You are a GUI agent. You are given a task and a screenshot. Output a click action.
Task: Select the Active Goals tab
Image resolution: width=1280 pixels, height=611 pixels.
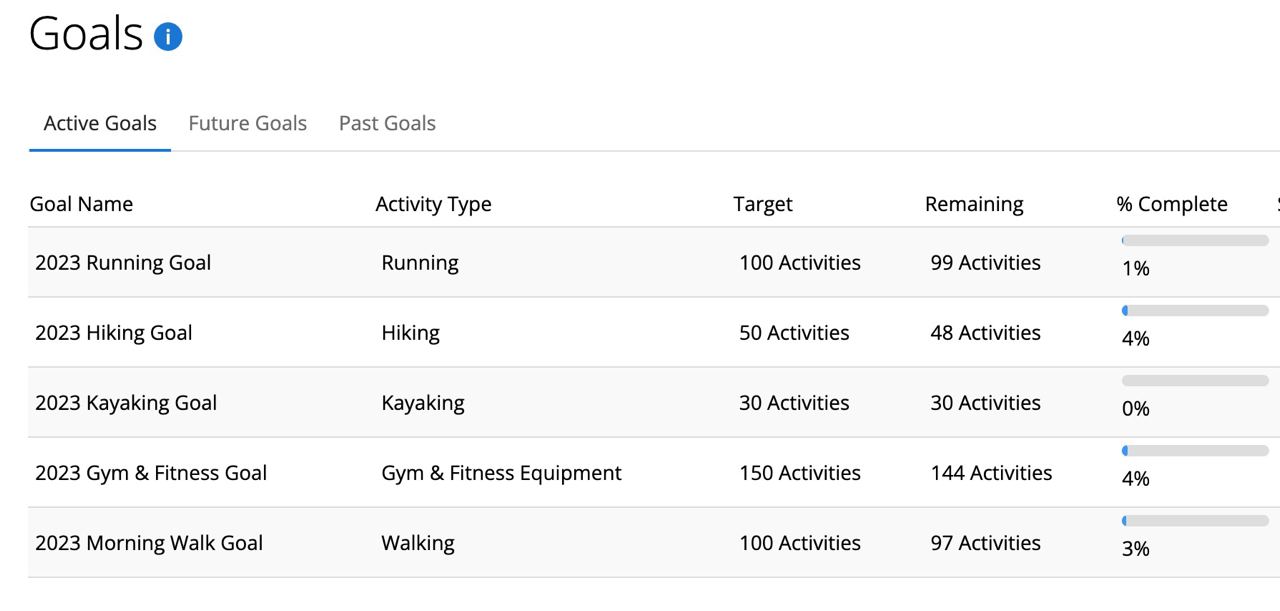point(100,123)
